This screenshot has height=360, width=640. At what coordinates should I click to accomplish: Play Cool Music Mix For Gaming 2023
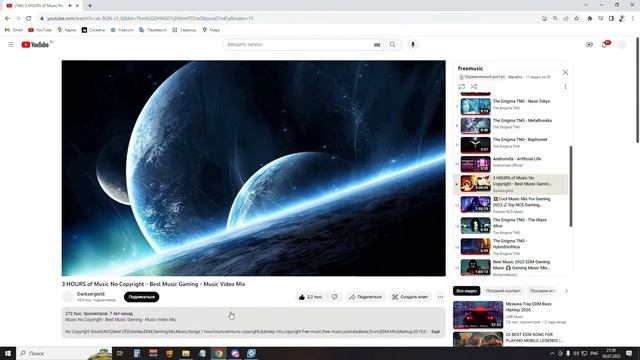click(x=511, y=205)
